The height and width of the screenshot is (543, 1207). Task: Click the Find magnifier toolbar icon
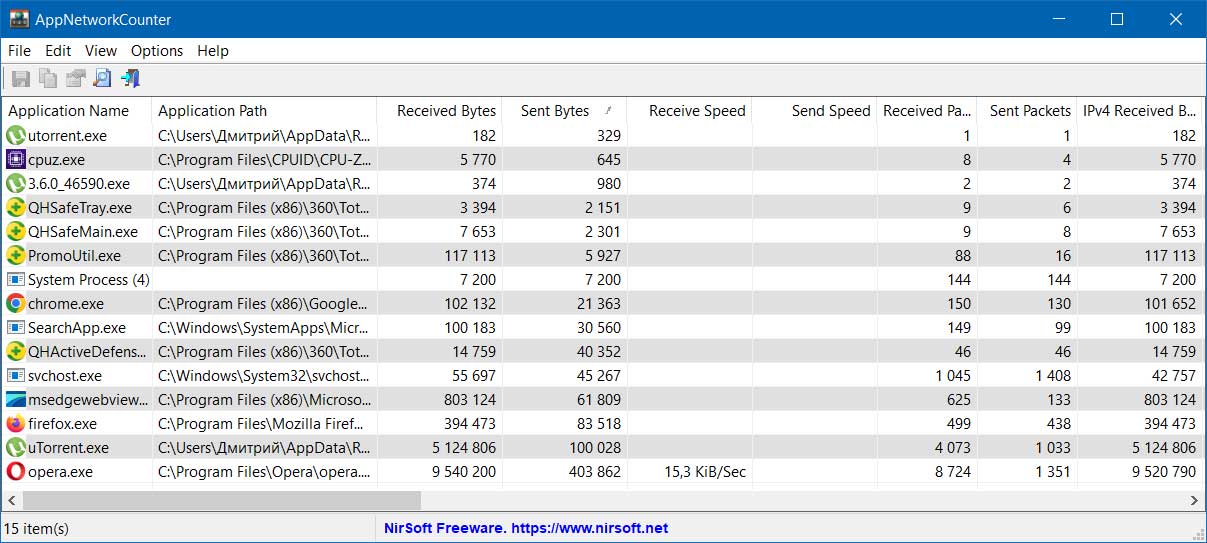point(102,78)
